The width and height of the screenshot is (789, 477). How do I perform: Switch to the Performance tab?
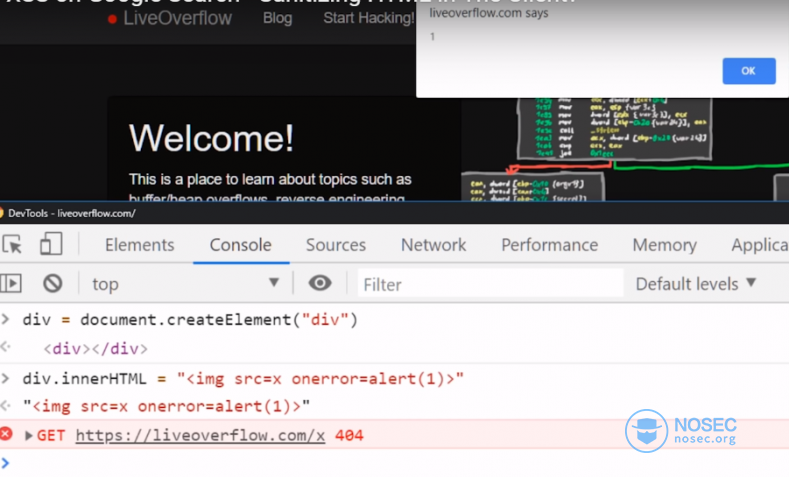pos(549,245)
